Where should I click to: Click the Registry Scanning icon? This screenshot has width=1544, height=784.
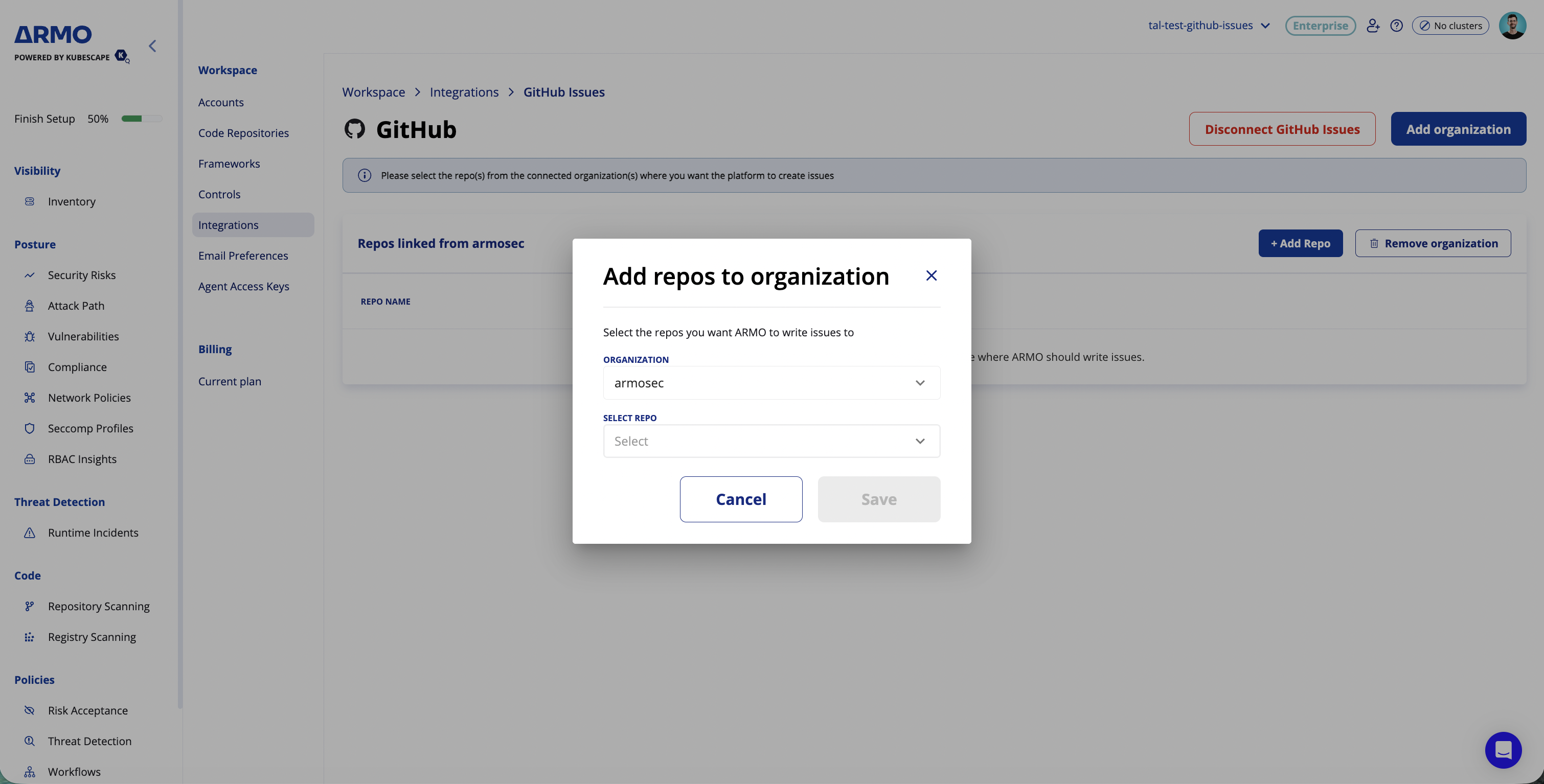coord(29,636)
